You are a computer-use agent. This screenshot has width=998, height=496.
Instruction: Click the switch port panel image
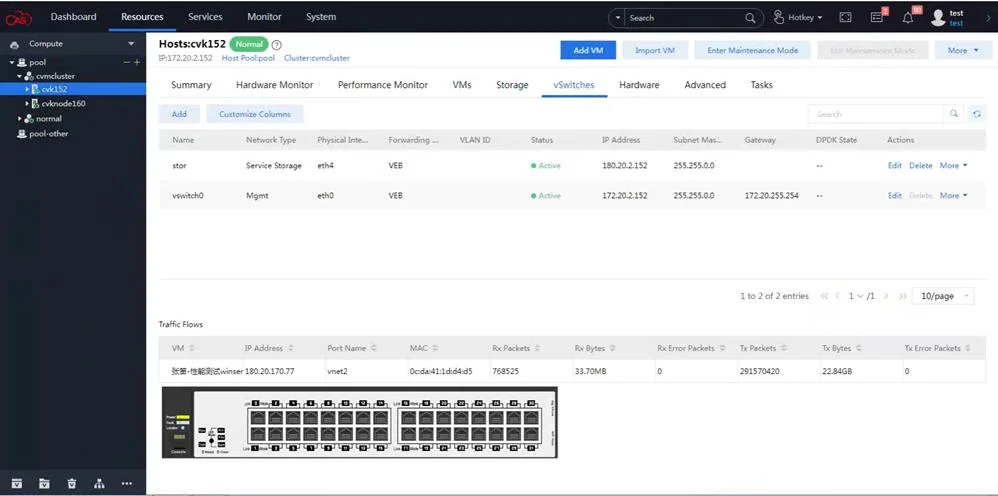[359, 422]
